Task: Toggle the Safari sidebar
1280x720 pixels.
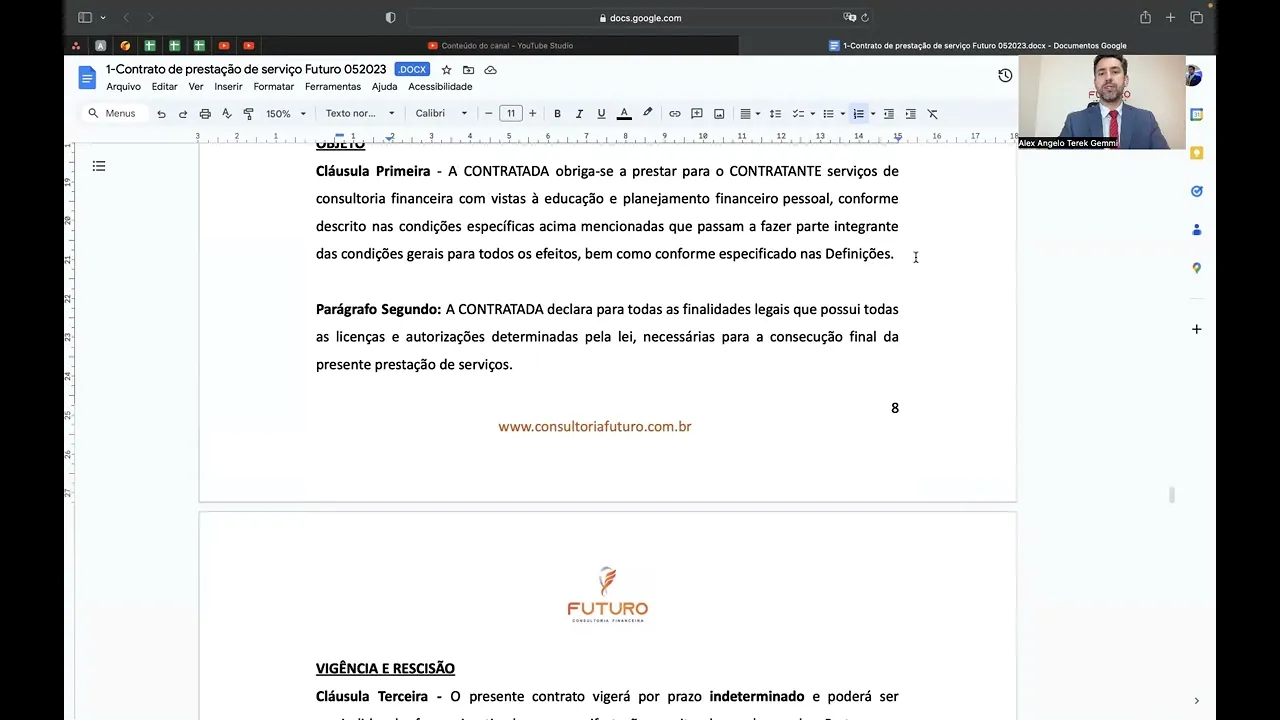Action: click(x=85, y=17)
